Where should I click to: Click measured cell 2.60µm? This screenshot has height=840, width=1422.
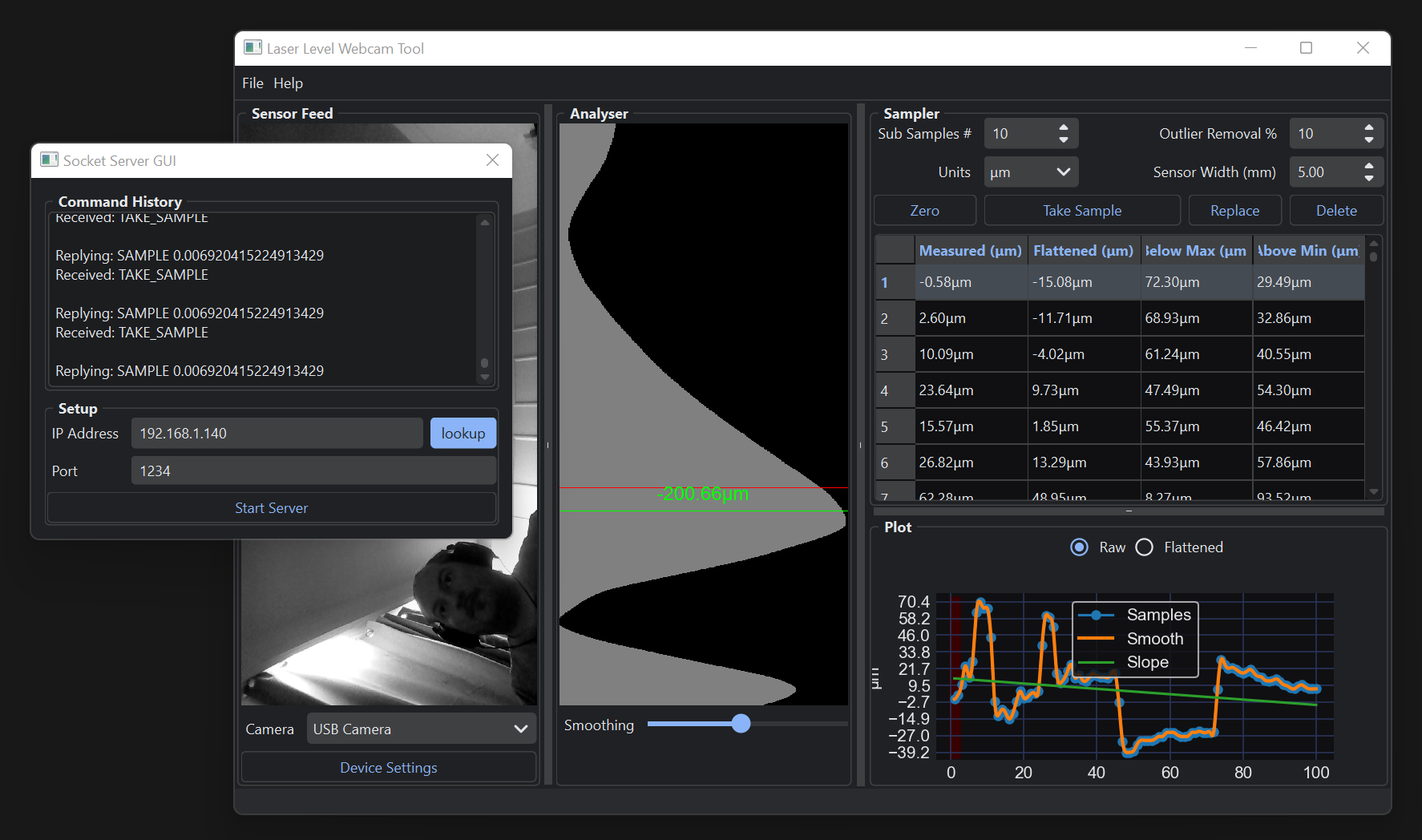(972, 318)
